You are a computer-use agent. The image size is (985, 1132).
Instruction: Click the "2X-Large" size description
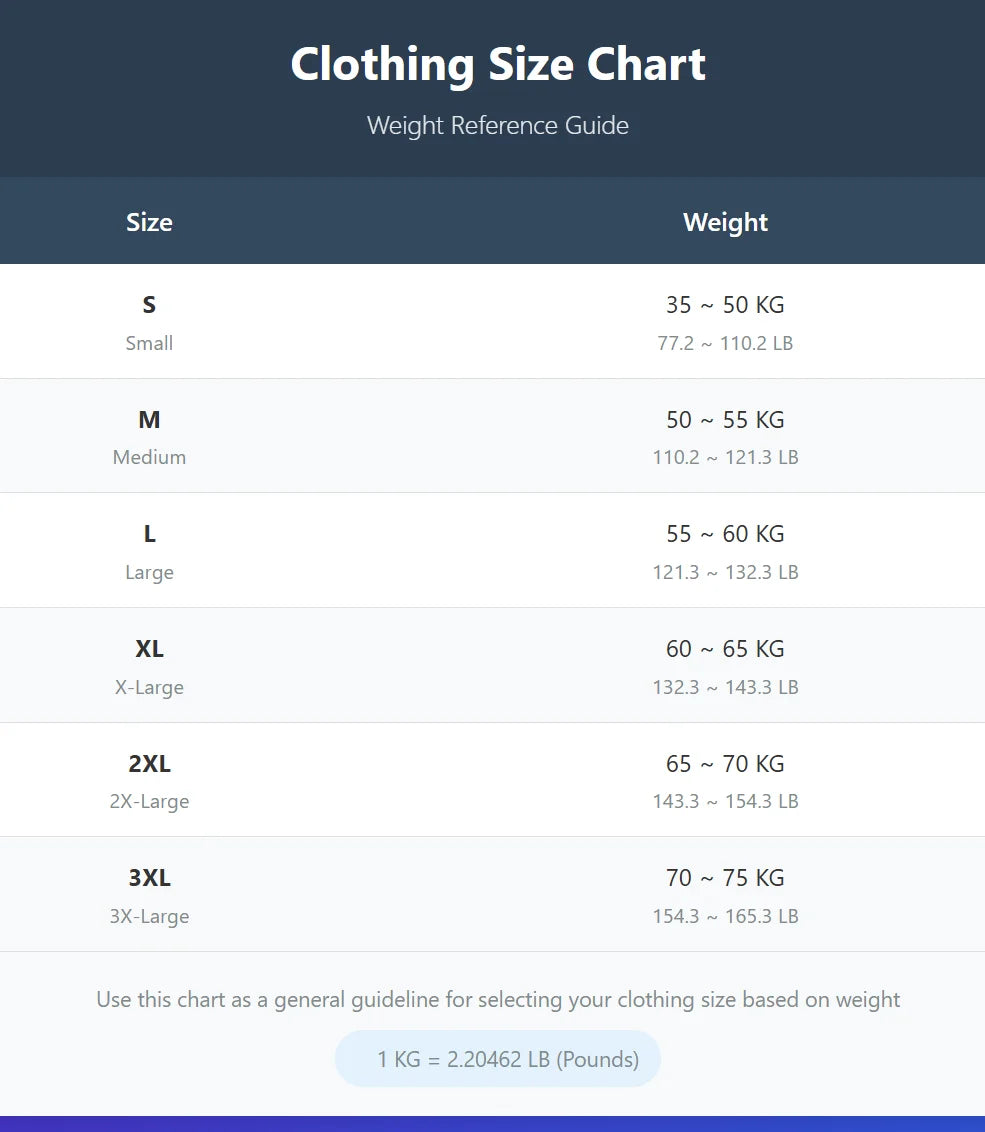tap(149, 801)
